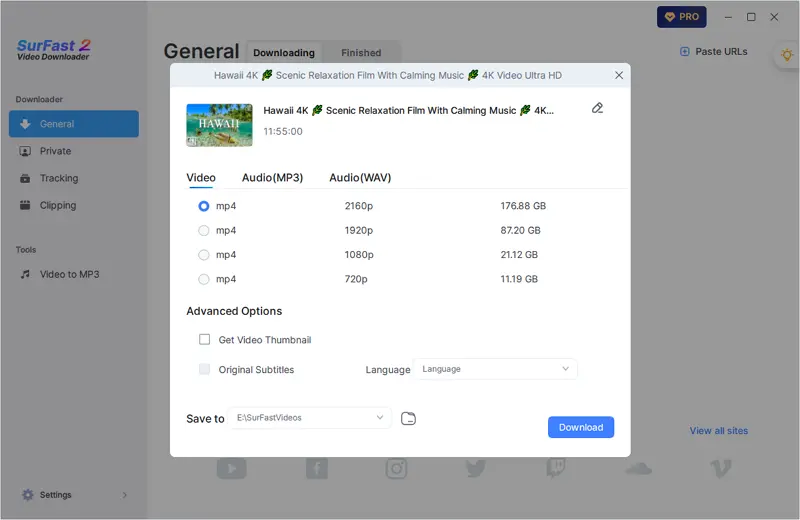Click the SoundCloud site icon

pyautogui.click(x=638, y=468)
